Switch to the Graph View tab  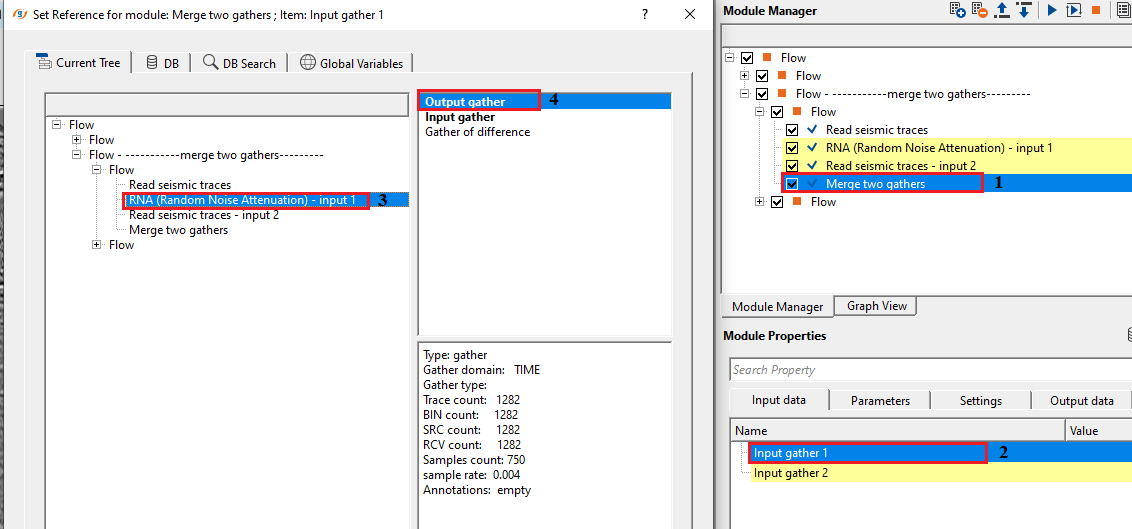876,306
